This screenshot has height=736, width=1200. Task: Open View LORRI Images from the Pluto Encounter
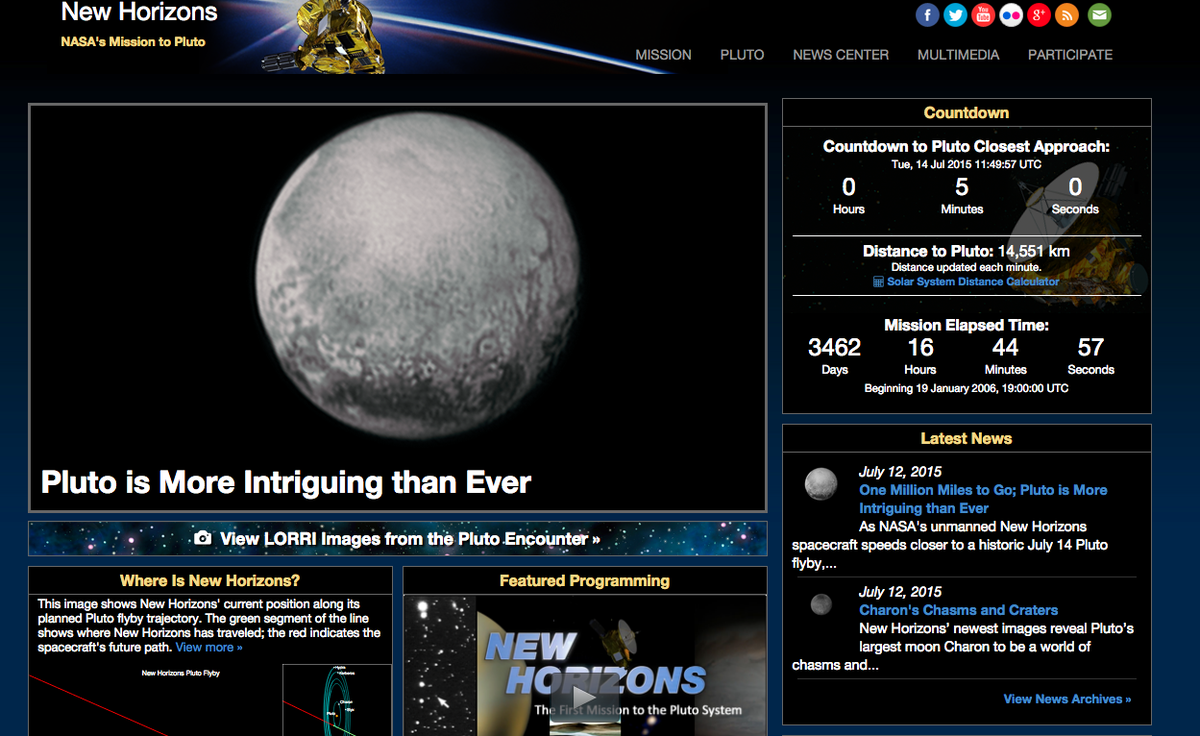click(410, 538)
